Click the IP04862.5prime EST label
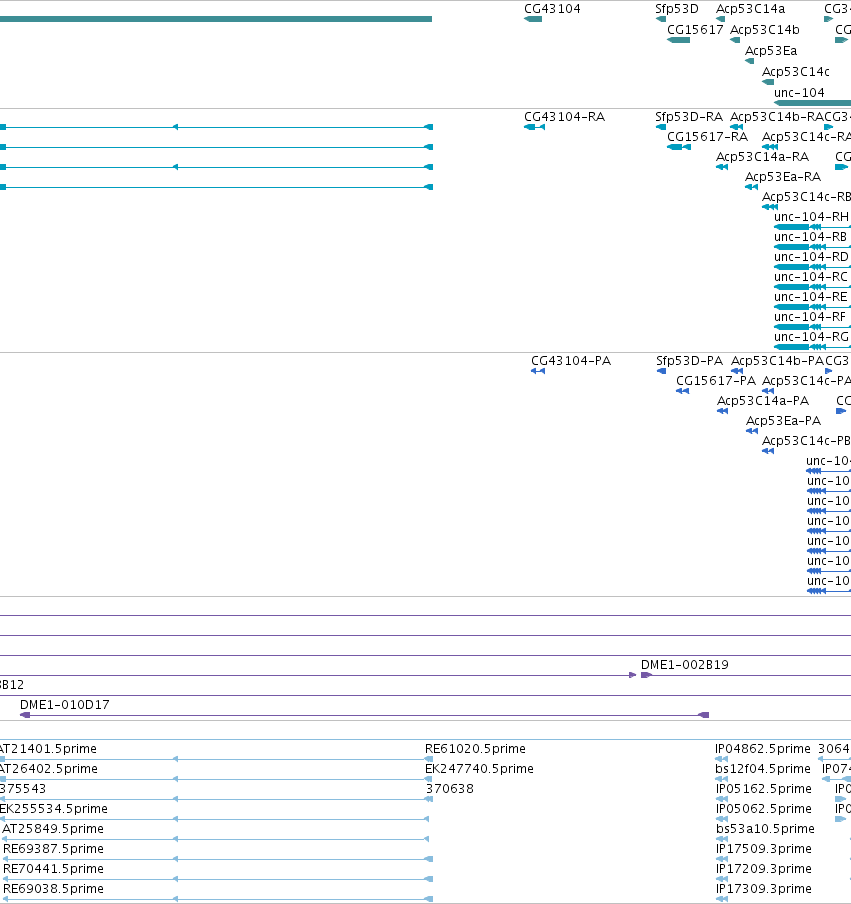Image resolution: width=851 pixels, height=904 pixels. pyautogui.click(x=763, y=748)
